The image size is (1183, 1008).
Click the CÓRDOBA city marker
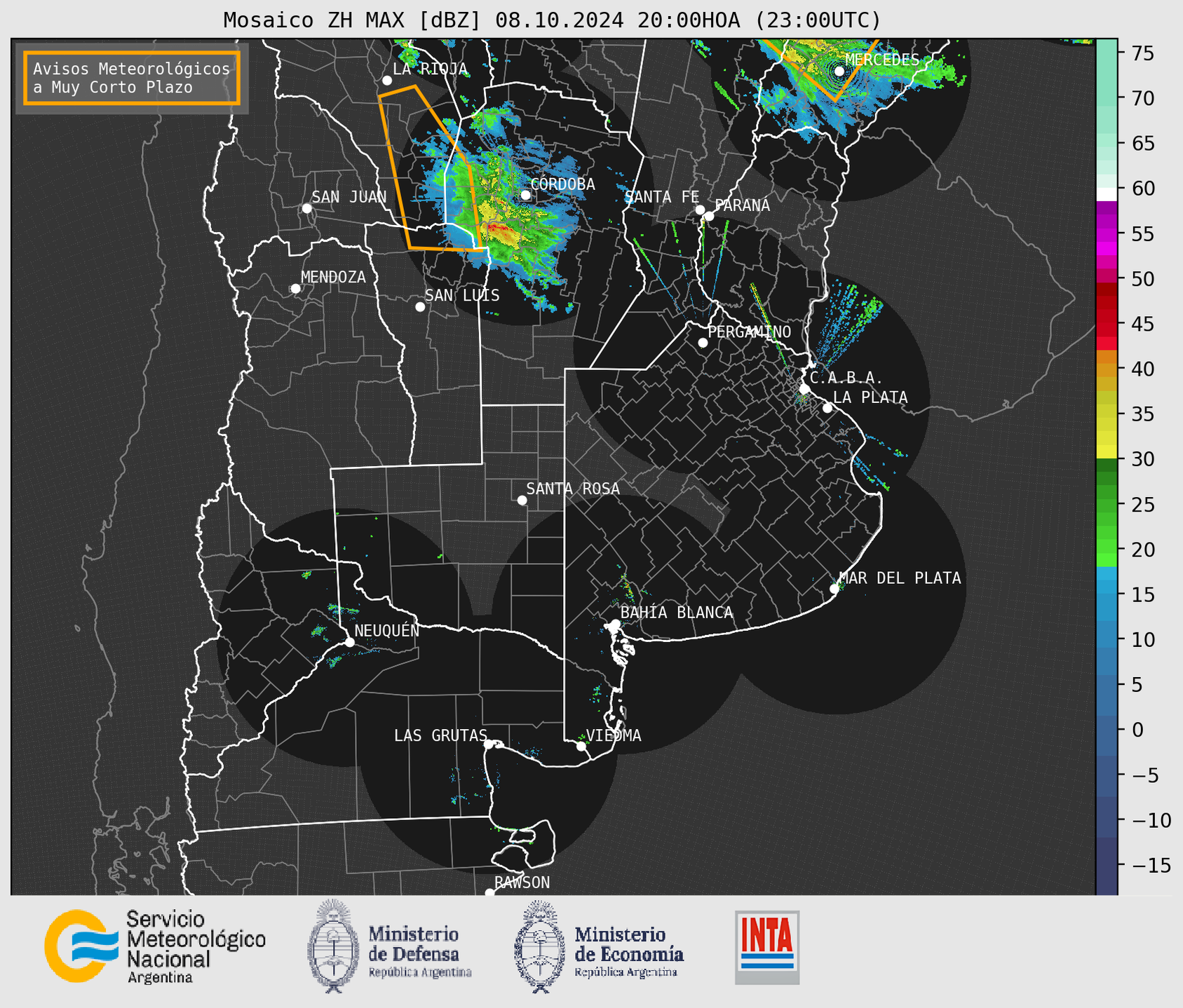click(525, 195)
